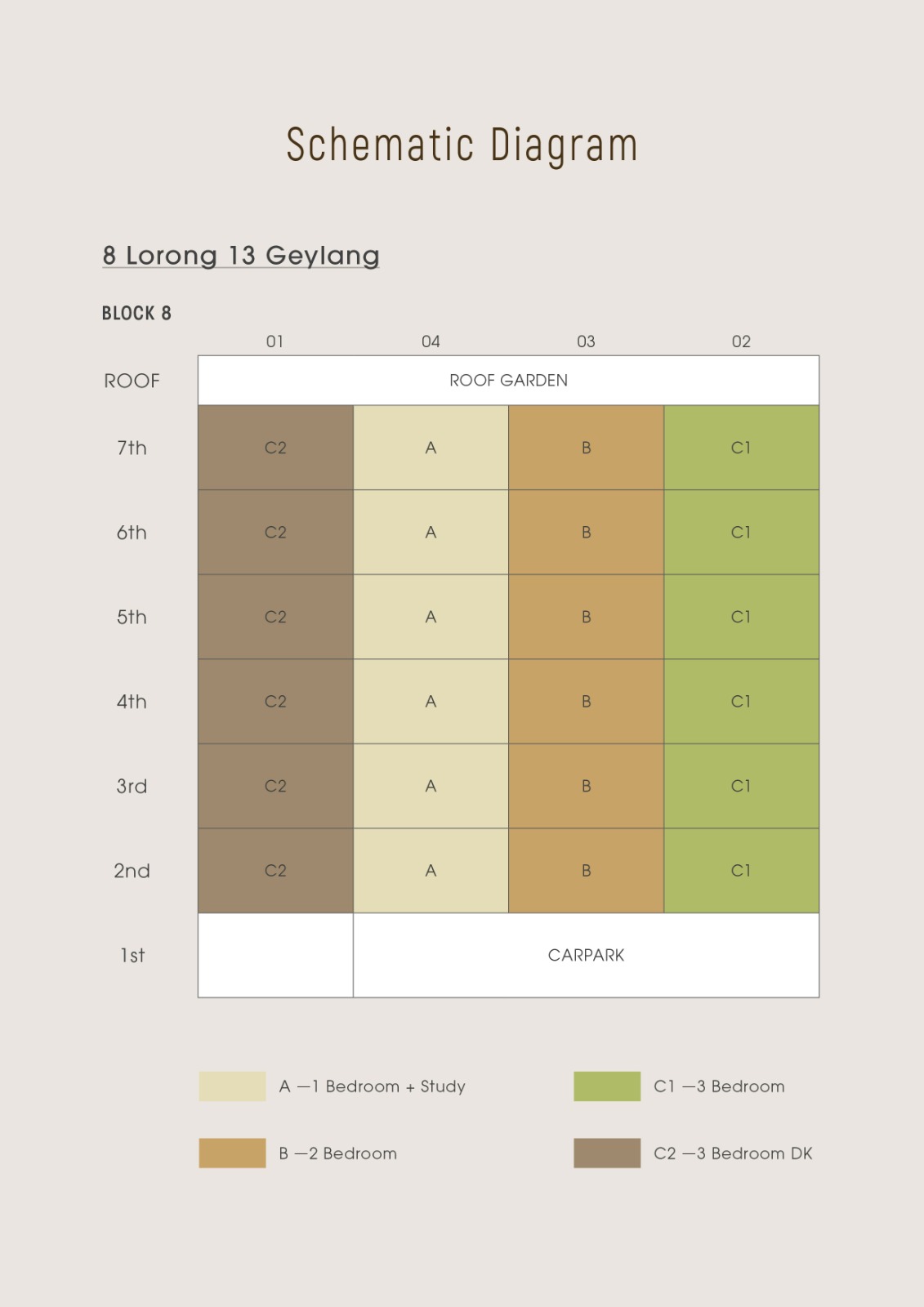Click the tan B legend swatch
This screenshot has width=924, height=1307.
pyautogui.click(x=232, y=1153)
